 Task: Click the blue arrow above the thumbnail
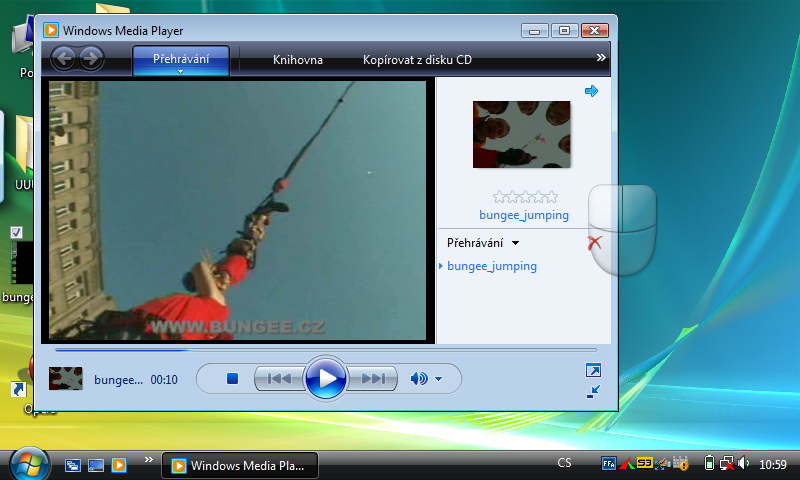[591, 91]
